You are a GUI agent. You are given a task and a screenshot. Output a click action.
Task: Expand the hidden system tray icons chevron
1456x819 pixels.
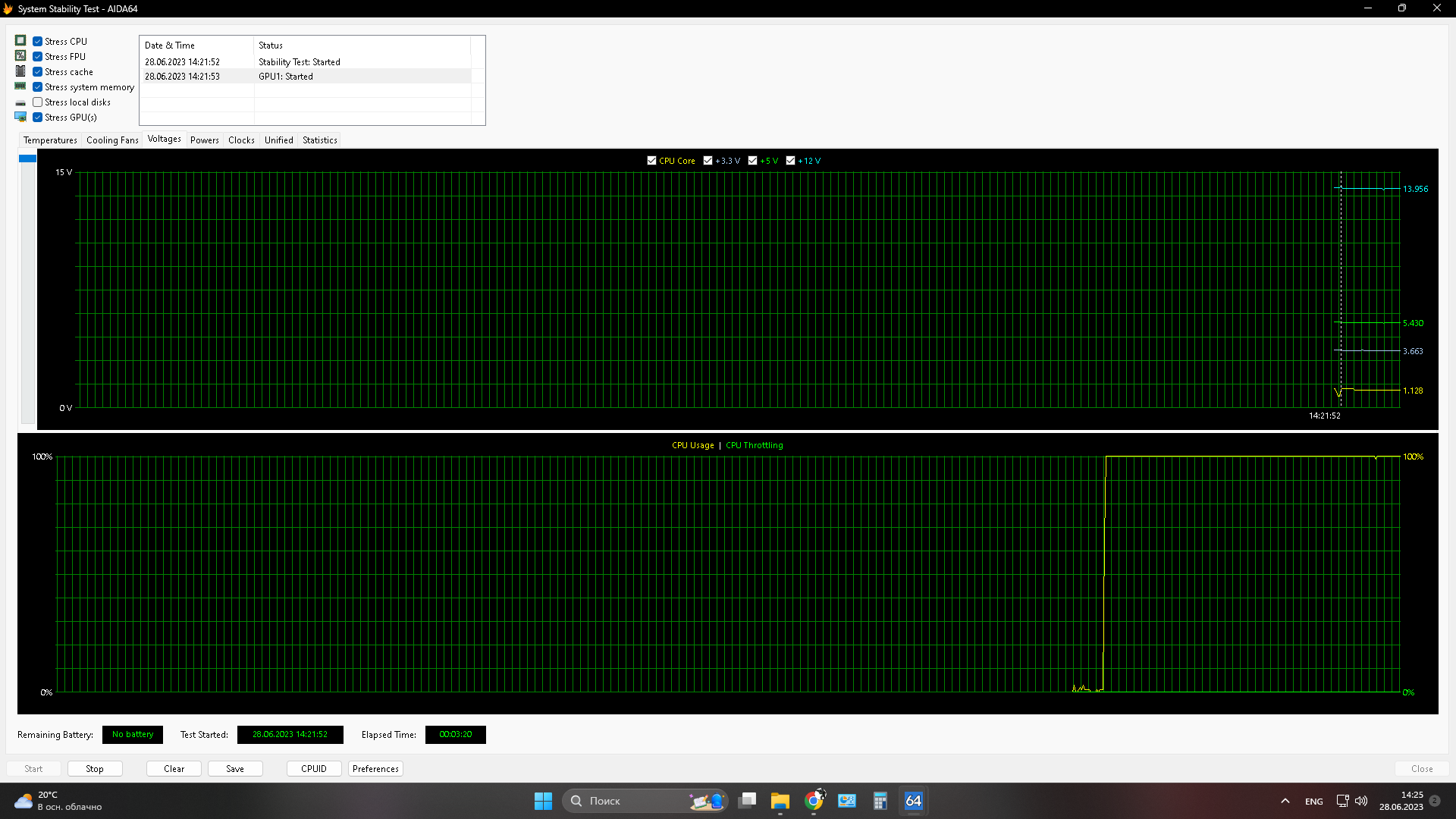(1285, 801)
